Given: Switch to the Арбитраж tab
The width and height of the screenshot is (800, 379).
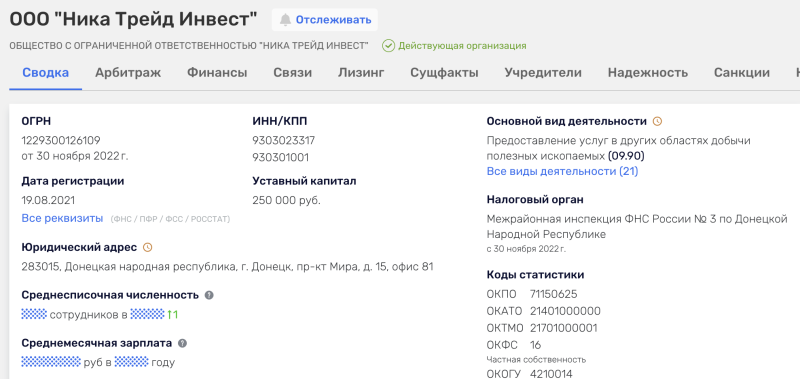Looking at the screenshot, I should pyautogui.click(x=128, y=72).
